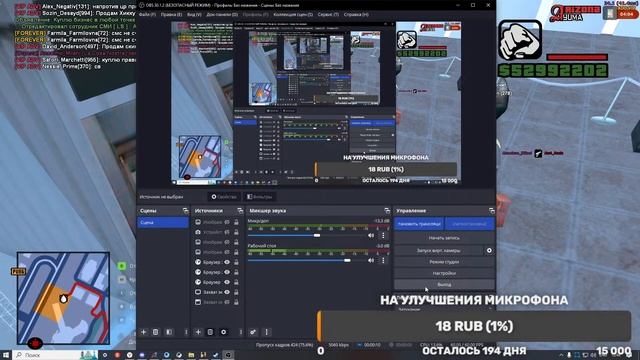Toggle lock on Устройство source
The image size is (640, 360).
tap(236, 232)
